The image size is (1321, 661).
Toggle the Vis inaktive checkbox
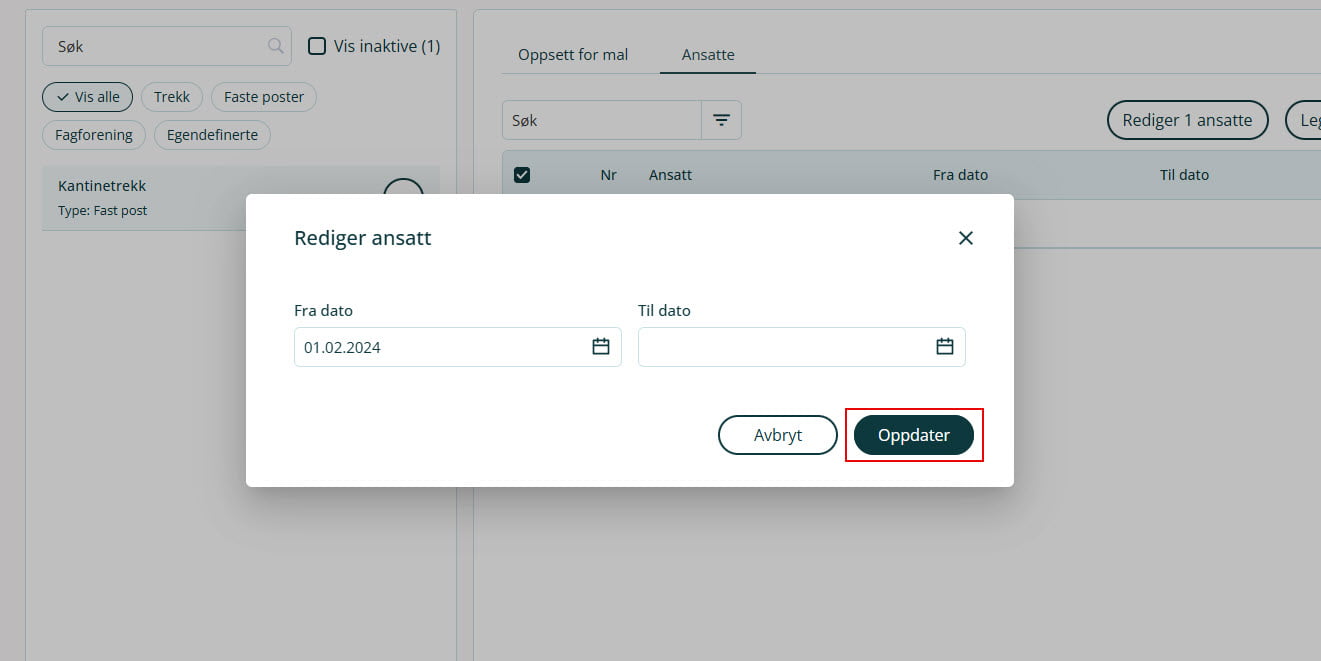coord(317,46)
